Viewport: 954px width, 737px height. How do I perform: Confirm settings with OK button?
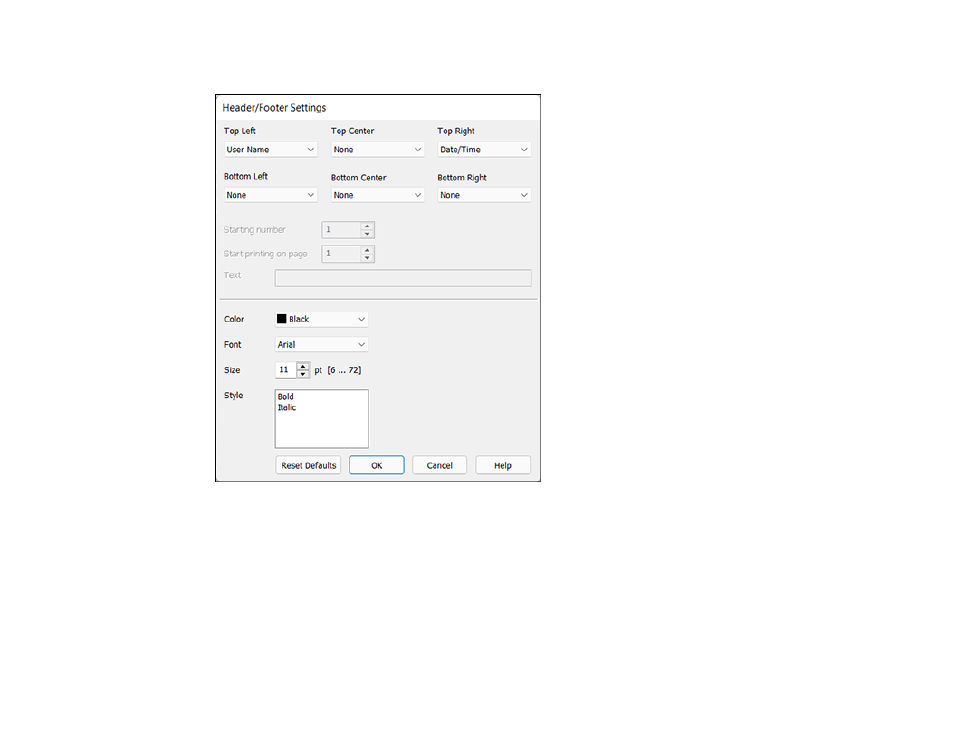click(377, 466)
